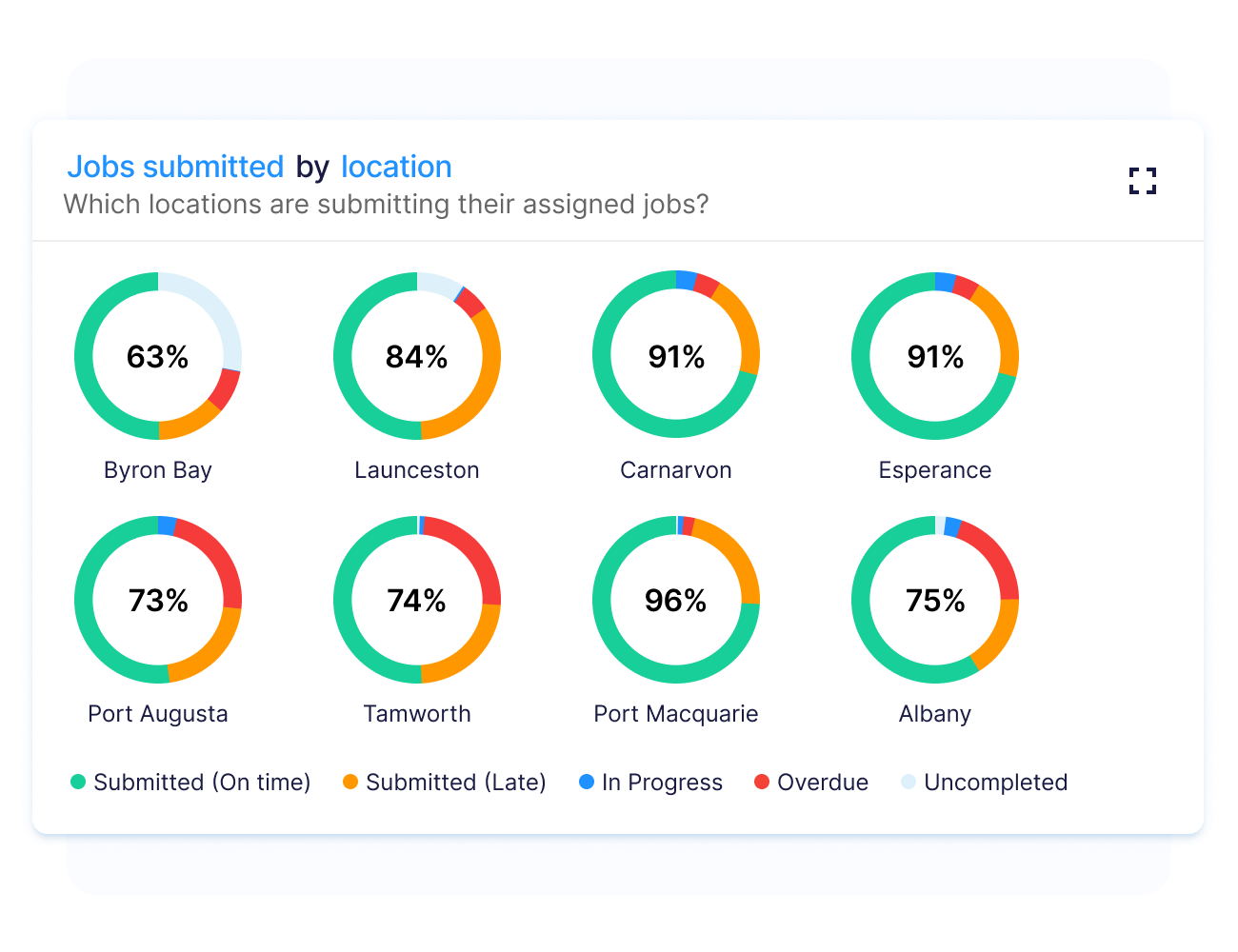Select the Byron Bay donut chart
The width and height of the screenshot is (1238, 952).
pos(158,356)
